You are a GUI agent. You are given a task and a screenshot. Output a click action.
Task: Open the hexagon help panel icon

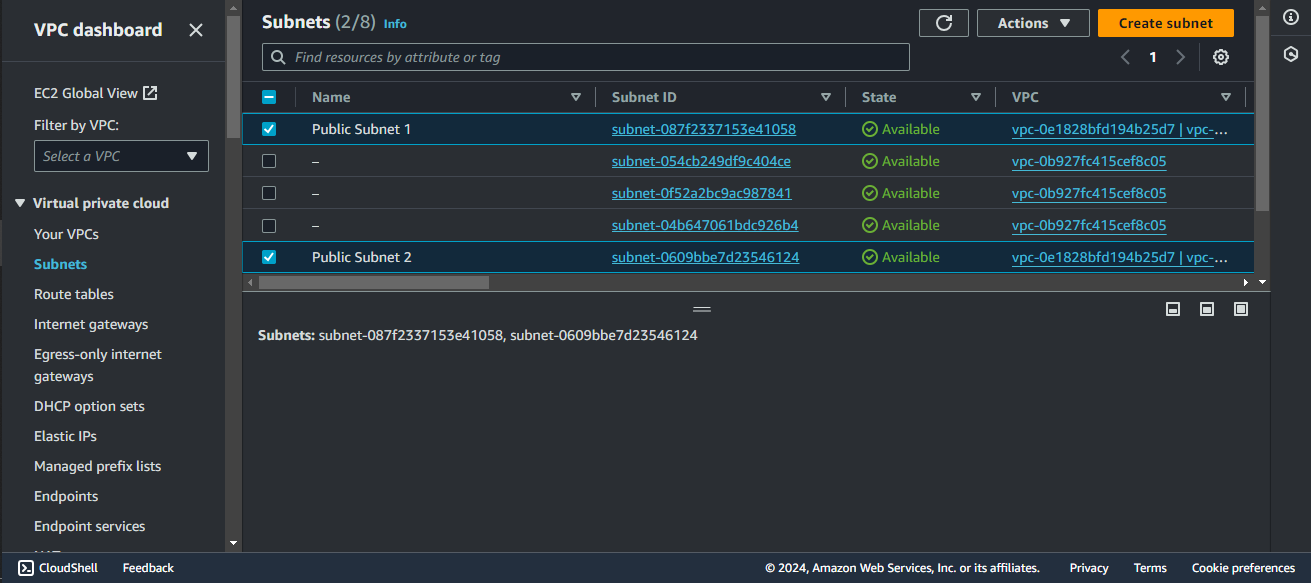1291,53
